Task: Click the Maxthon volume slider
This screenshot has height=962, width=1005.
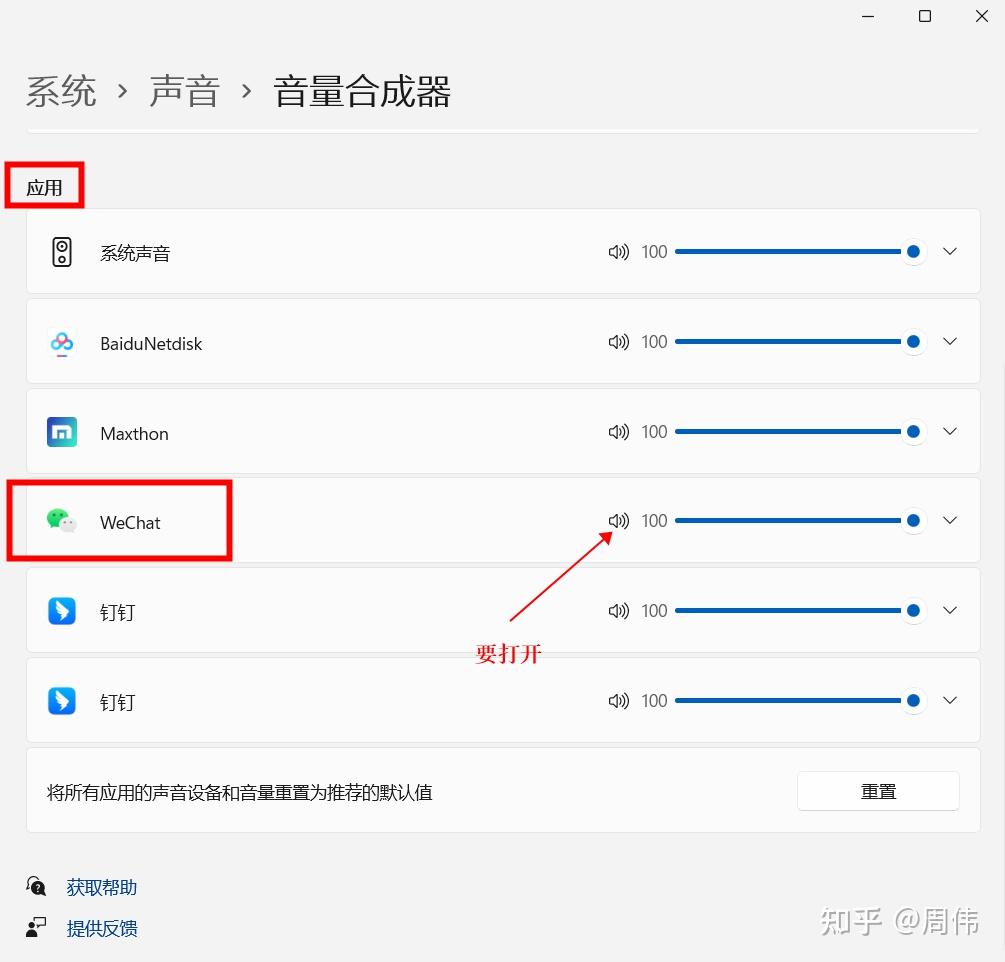Action: (799, 431)
